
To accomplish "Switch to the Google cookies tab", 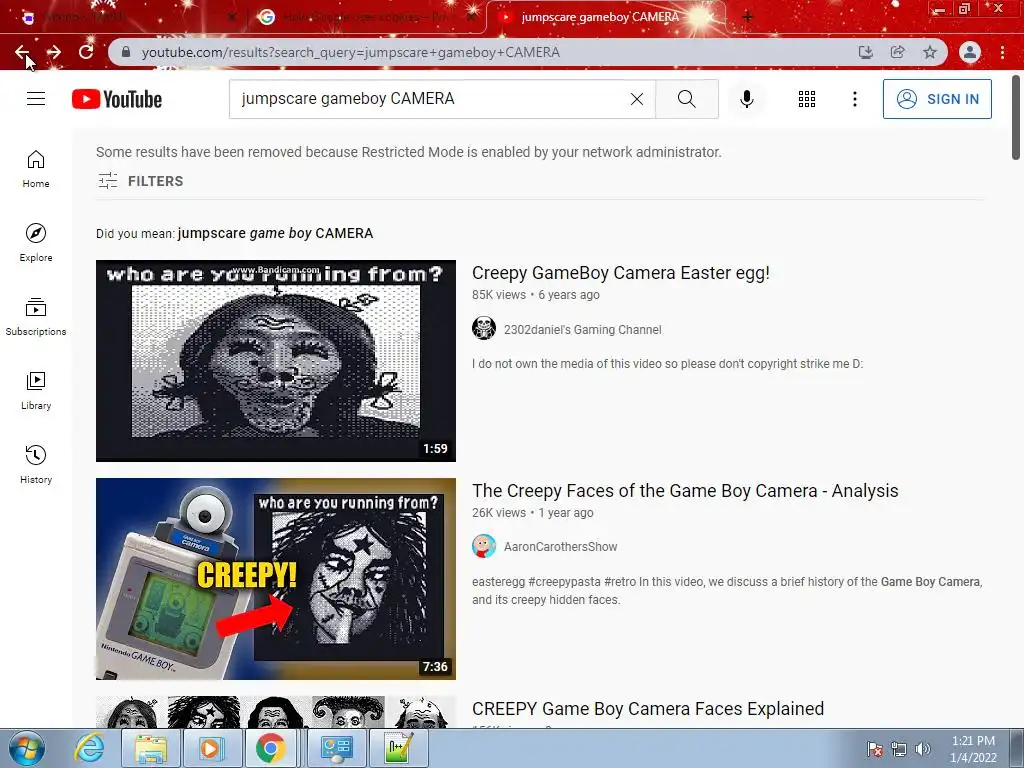I will click(x=366, y=17).
